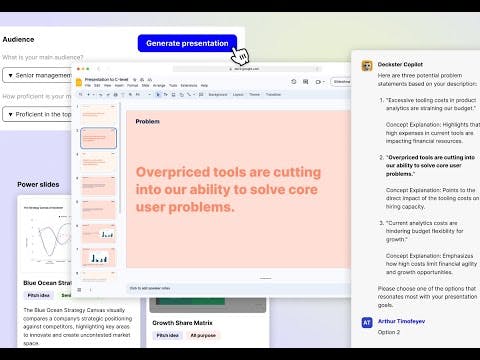The image size is (480, 360).
Task: Click the Google Slides document logo
Action: click(x=79, y=82)
